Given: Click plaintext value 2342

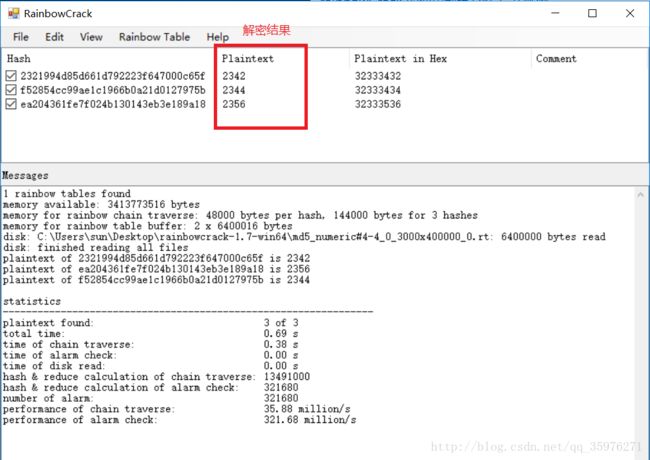Looking at the screenshot, I should tap(234, 76).
